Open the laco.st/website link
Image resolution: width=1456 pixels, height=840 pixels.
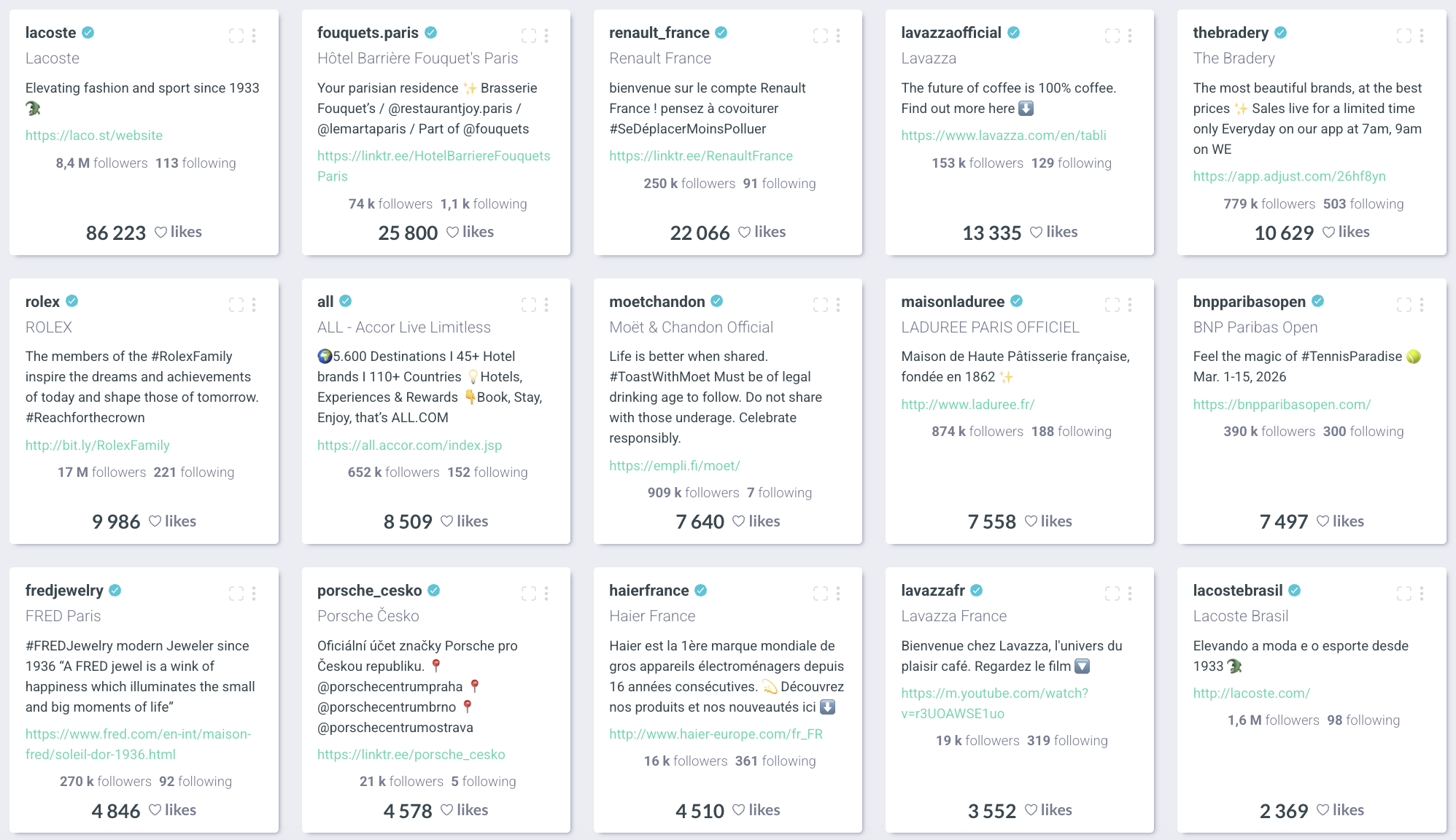point(94,135)
